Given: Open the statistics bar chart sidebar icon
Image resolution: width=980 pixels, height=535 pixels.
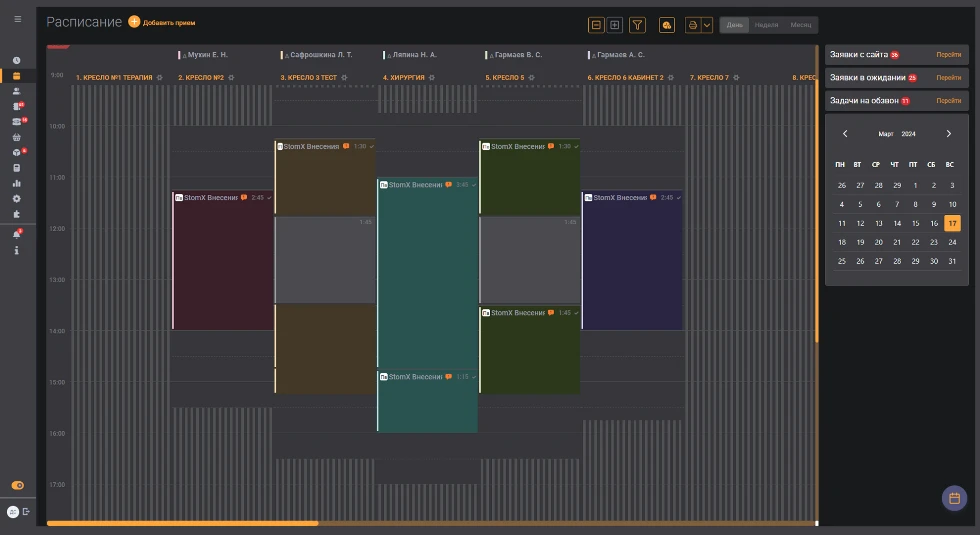Looking at the screenshot, I should 16,183.
